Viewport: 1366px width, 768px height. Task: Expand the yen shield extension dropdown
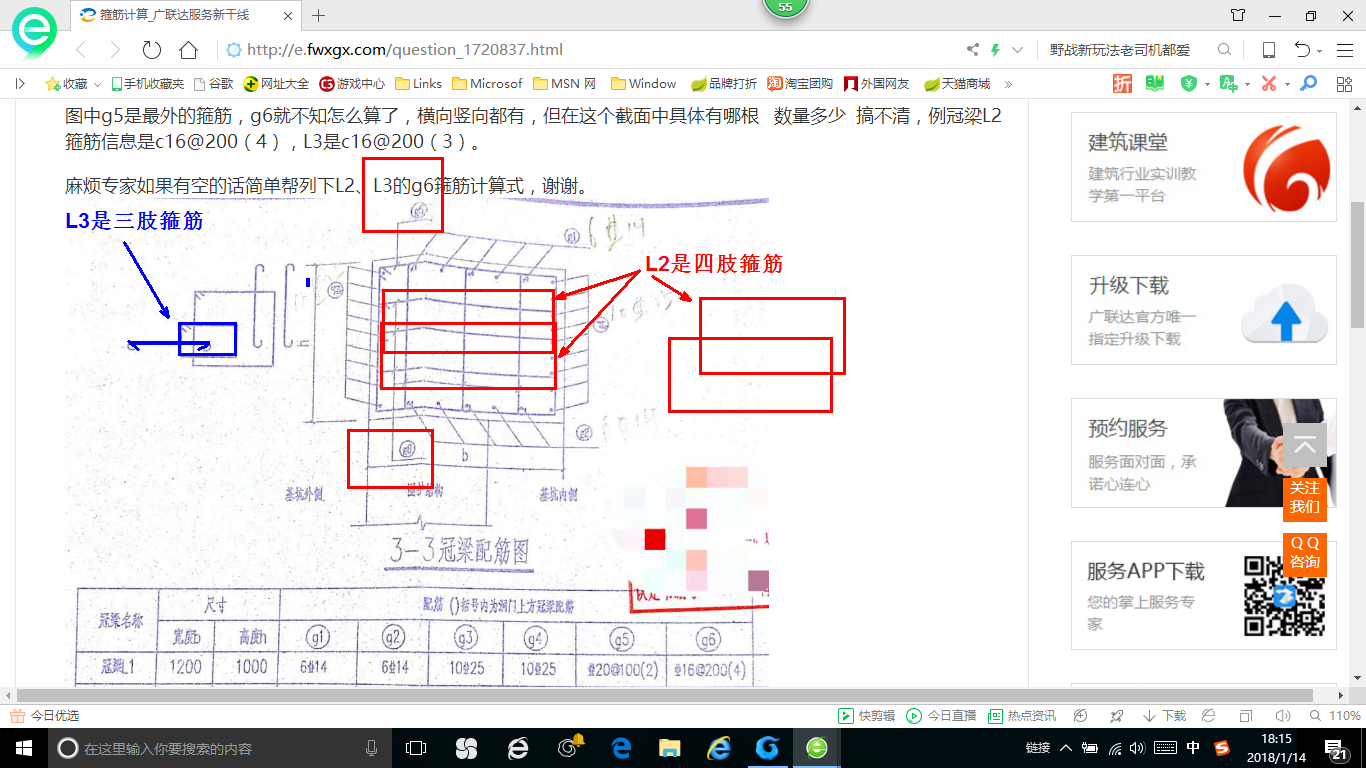[x=1207, y=84]
